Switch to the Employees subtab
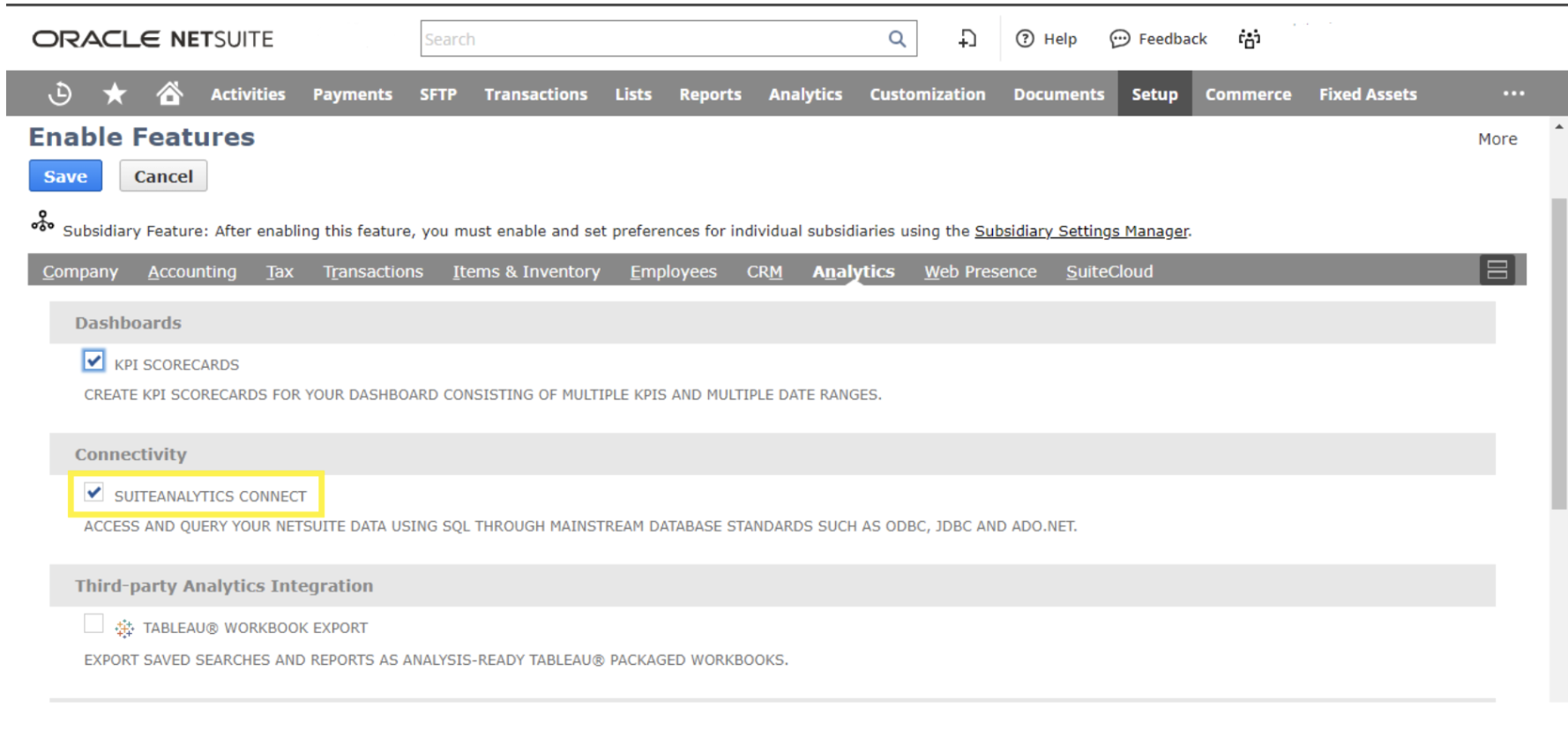The height and width of the screenshot is (730, 1568). [673, 272]
